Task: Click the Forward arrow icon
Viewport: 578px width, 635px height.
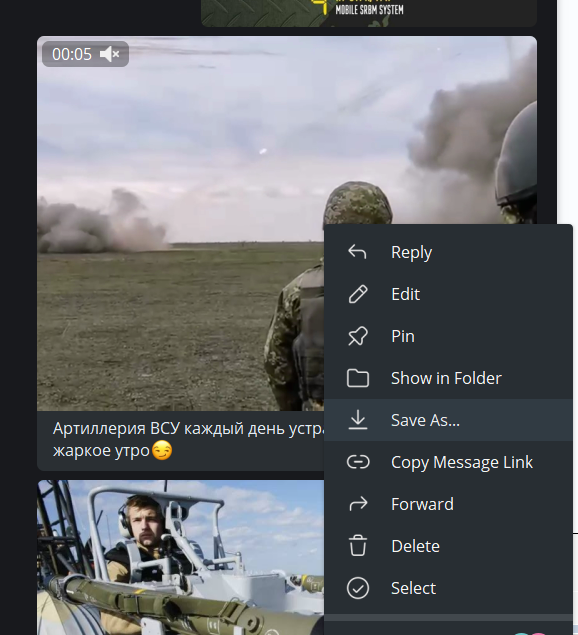Action: 358,504
